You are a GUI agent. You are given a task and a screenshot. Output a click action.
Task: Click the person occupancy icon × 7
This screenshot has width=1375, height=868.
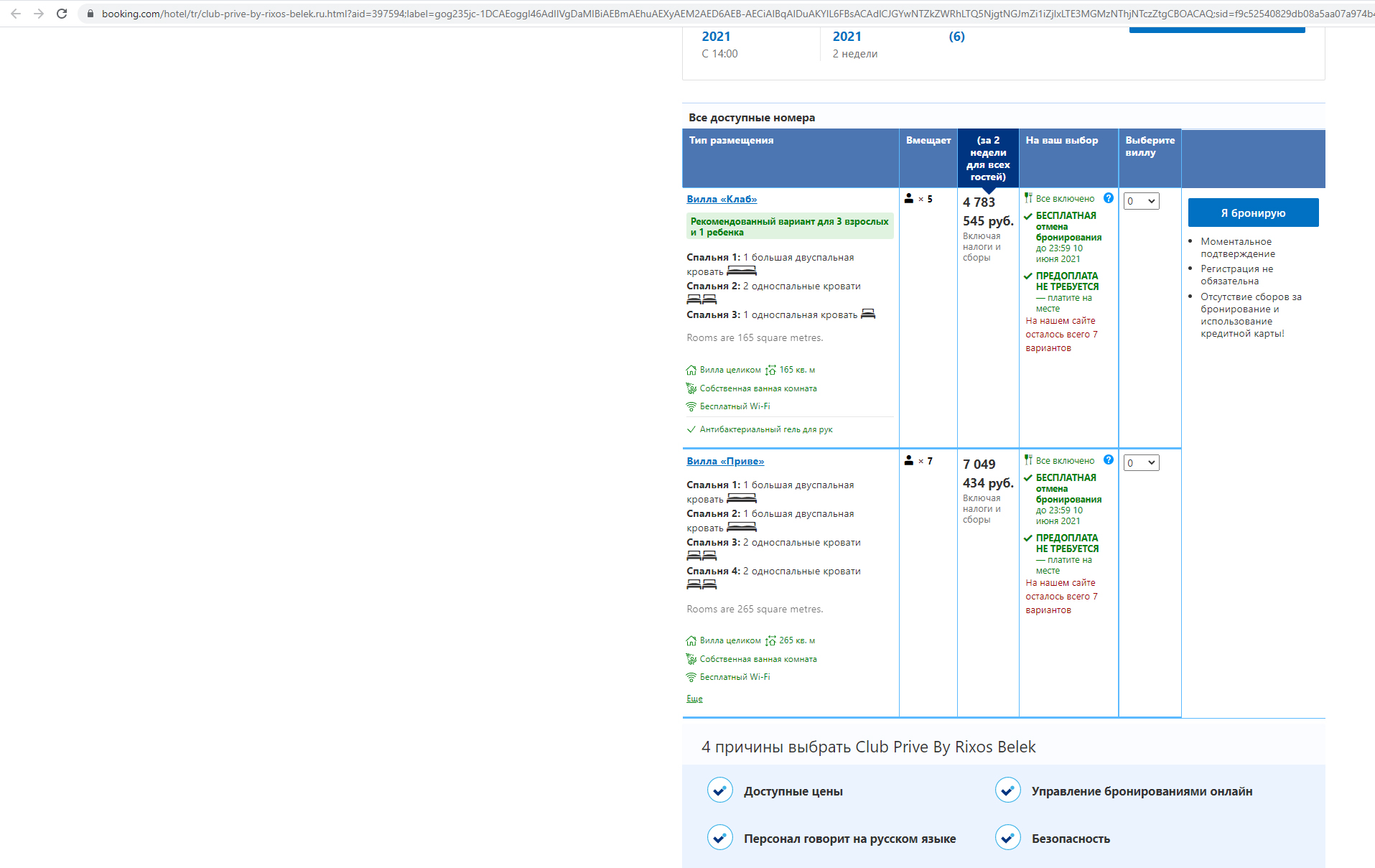point(909,461)
